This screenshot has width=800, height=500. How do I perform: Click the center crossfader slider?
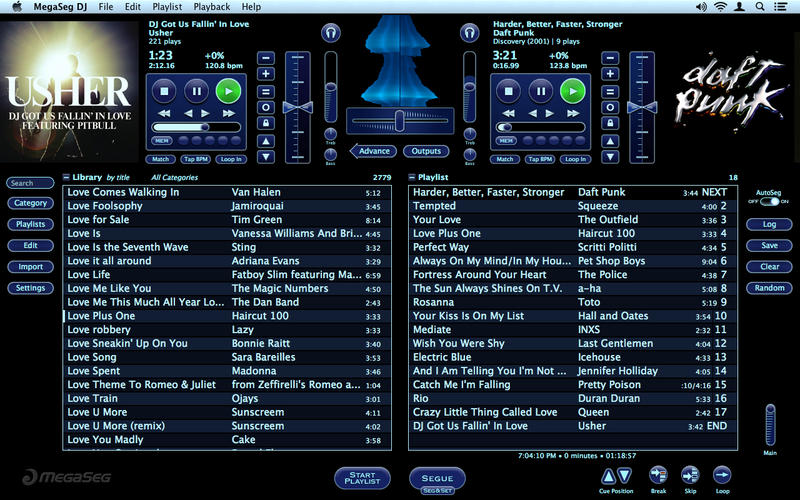tap(399, 121)
